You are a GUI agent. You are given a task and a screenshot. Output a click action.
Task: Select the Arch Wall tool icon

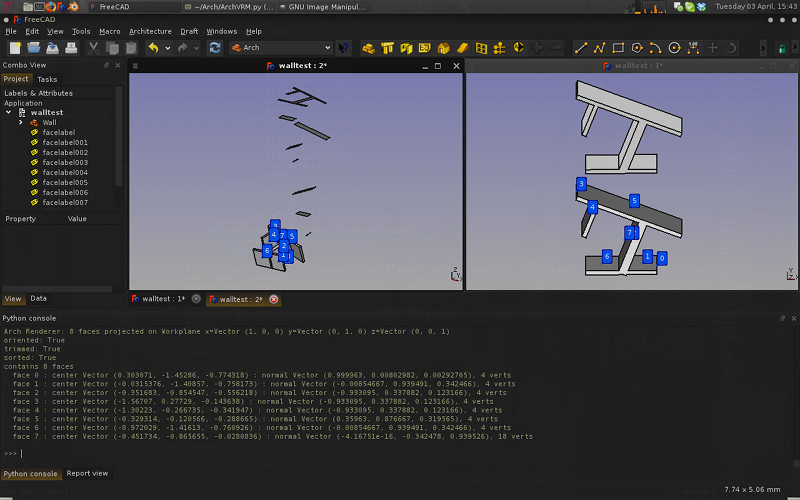(368, 48)
